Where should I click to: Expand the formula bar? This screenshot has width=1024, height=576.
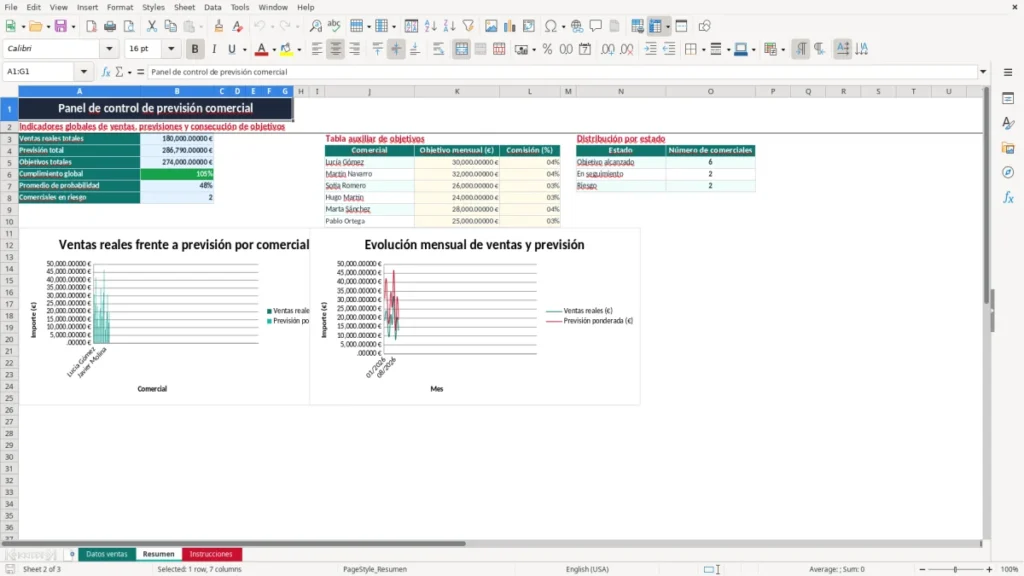point(983,72)
